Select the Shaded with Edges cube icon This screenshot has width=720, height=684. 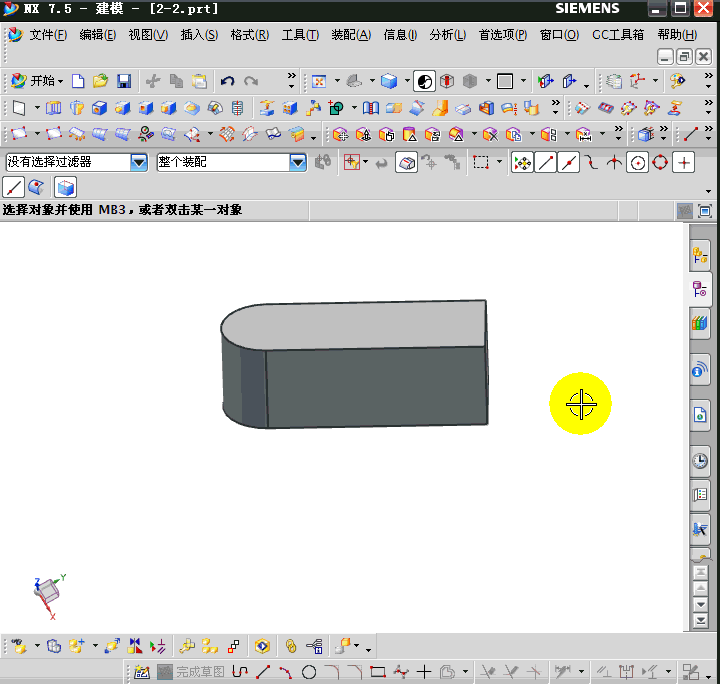tap(389, 82)
